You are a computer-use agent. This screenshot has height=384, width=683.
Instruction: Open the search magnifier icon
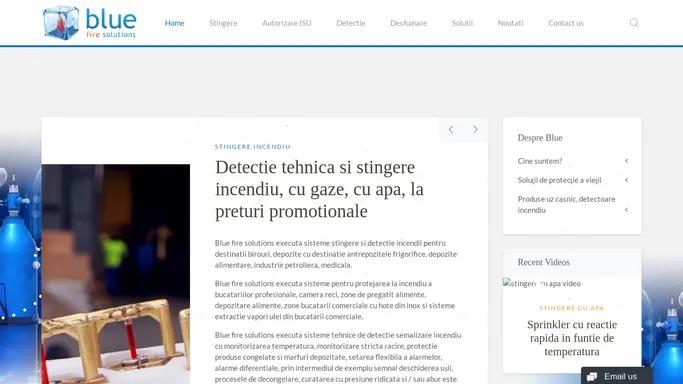634,23
